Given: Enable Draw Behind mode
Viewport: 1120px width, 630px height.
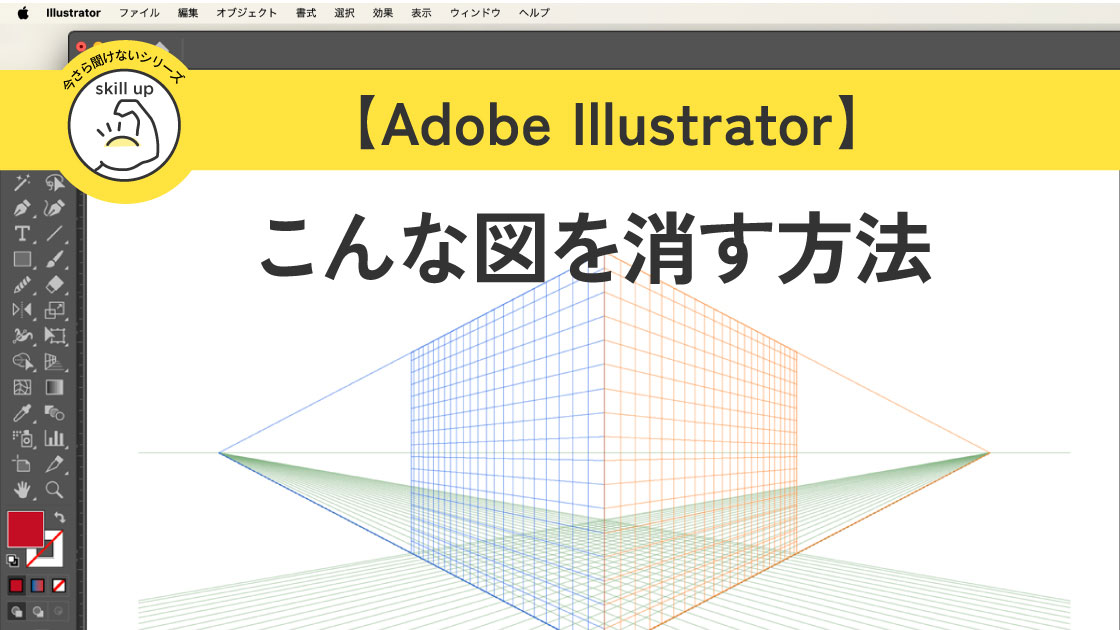Looking at the screenshot, I should click(38, 611).
